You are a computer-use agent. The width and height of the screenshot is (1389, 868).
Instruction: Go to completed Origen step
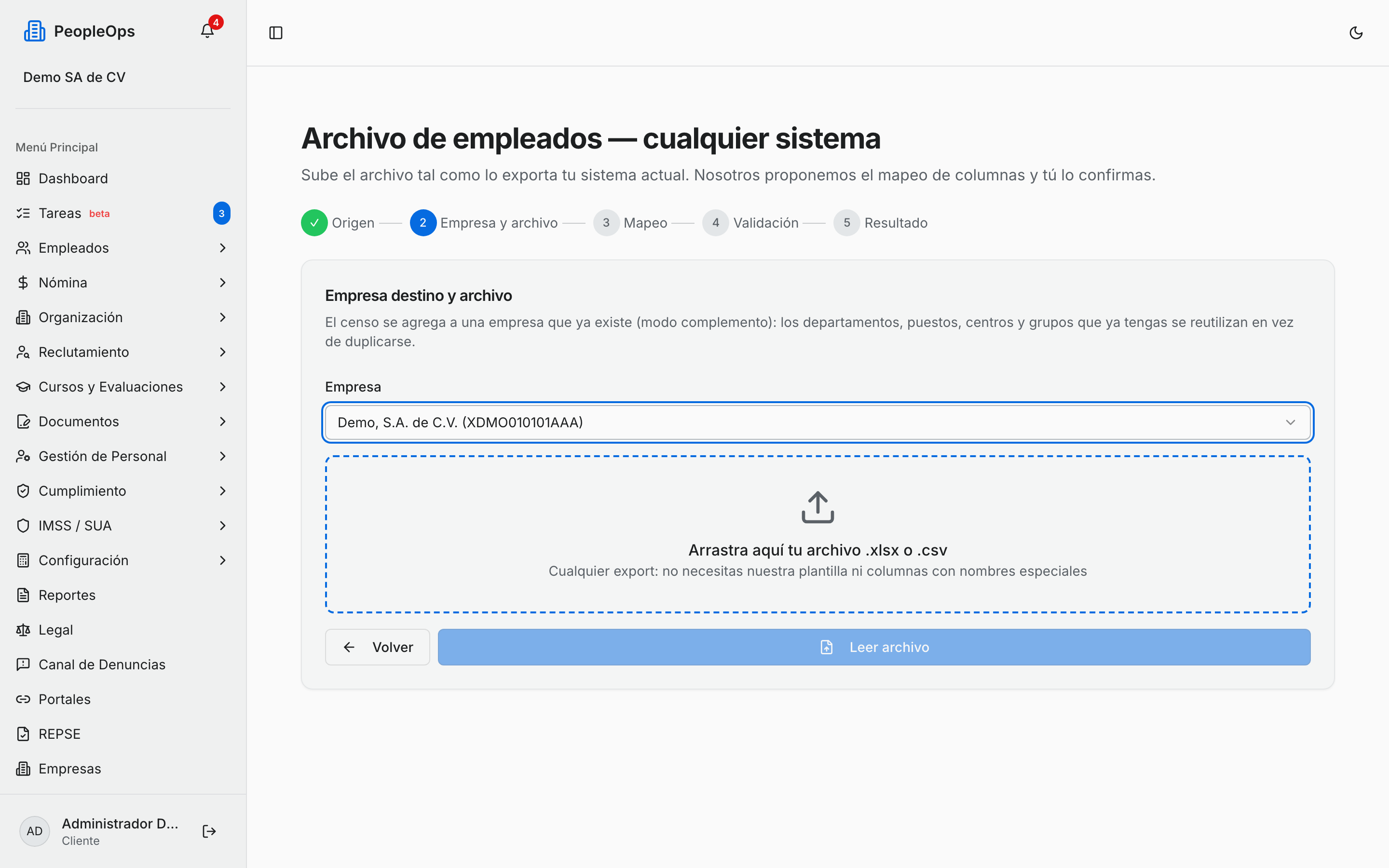point(338,223)
